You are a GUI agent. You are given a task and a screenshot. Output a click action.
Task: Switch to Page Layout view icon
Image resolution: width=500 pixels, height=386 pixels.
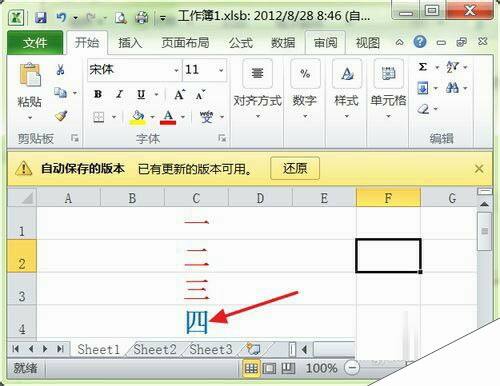[x=269, y=368]
